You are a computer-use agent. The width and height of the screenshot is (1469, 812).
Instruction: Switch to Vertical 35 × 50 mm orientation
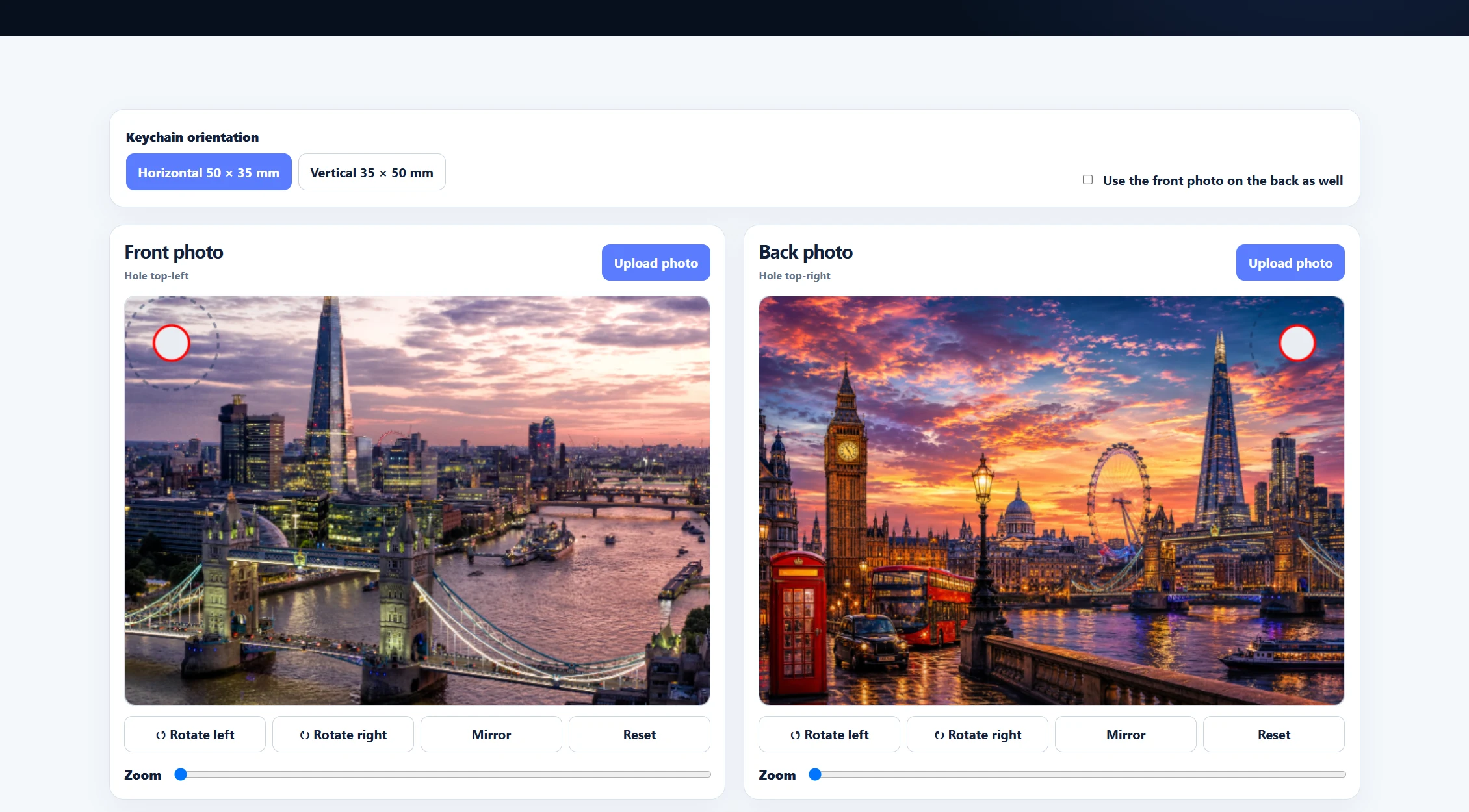372,172
